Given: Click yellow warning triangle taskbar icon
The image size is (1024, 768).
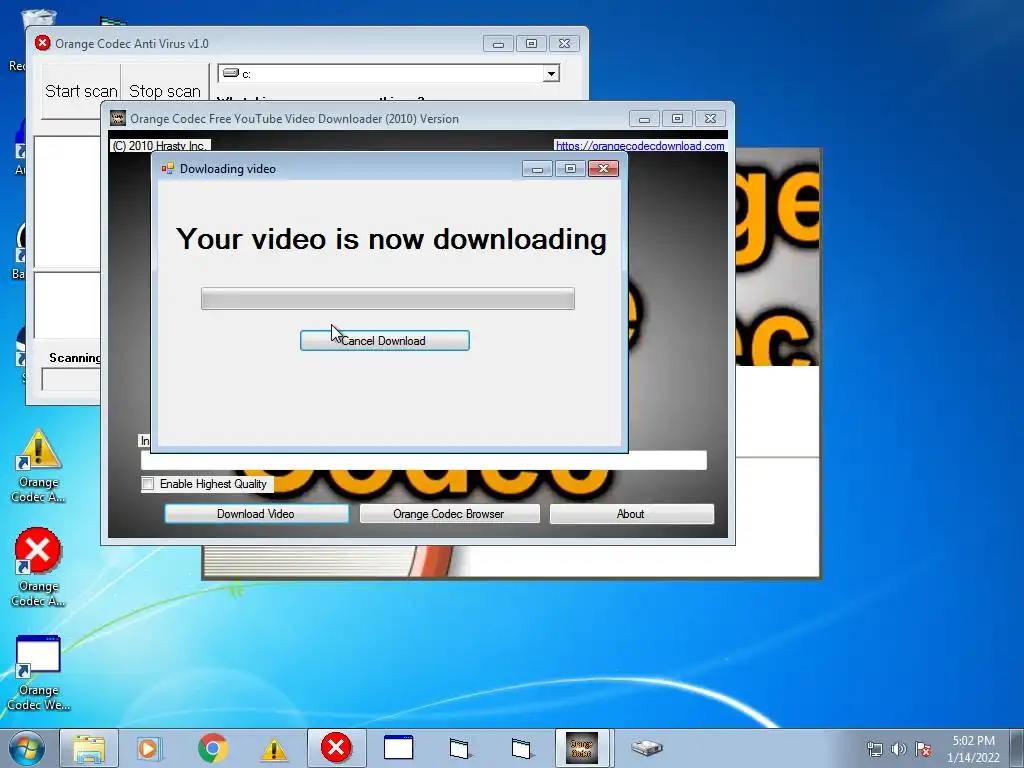Looking at the screenshot, I should point(274,749).
